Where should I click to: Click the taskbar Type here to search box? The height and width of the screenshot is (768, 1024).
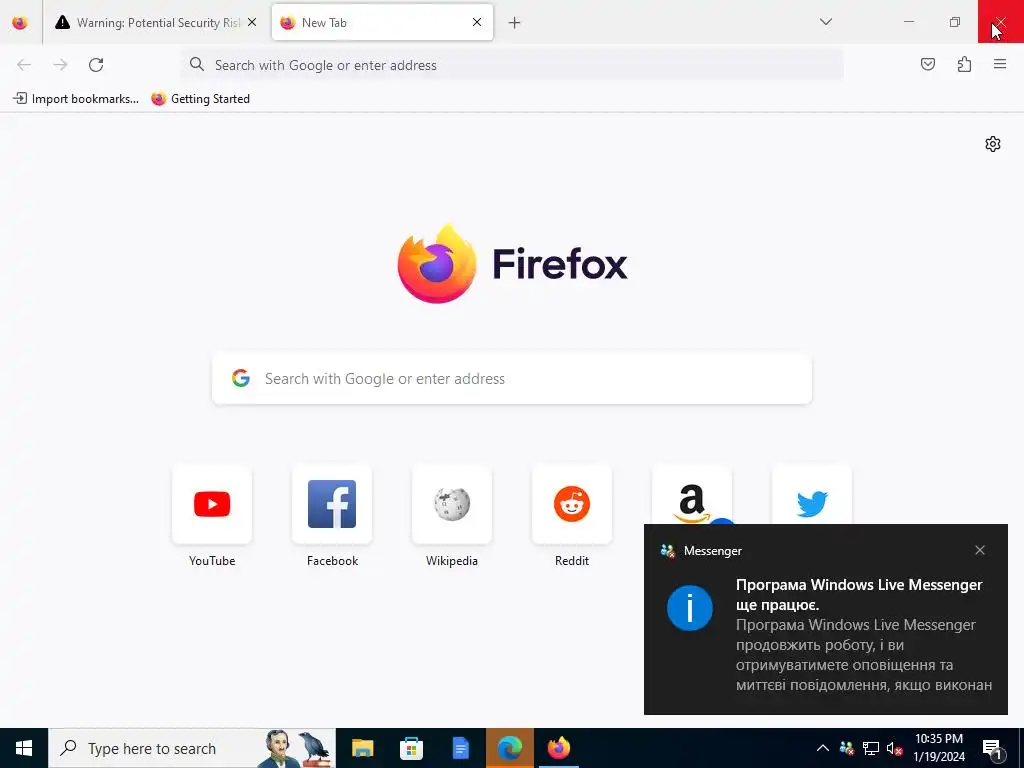pyautogui.click(x=192, y=748)
